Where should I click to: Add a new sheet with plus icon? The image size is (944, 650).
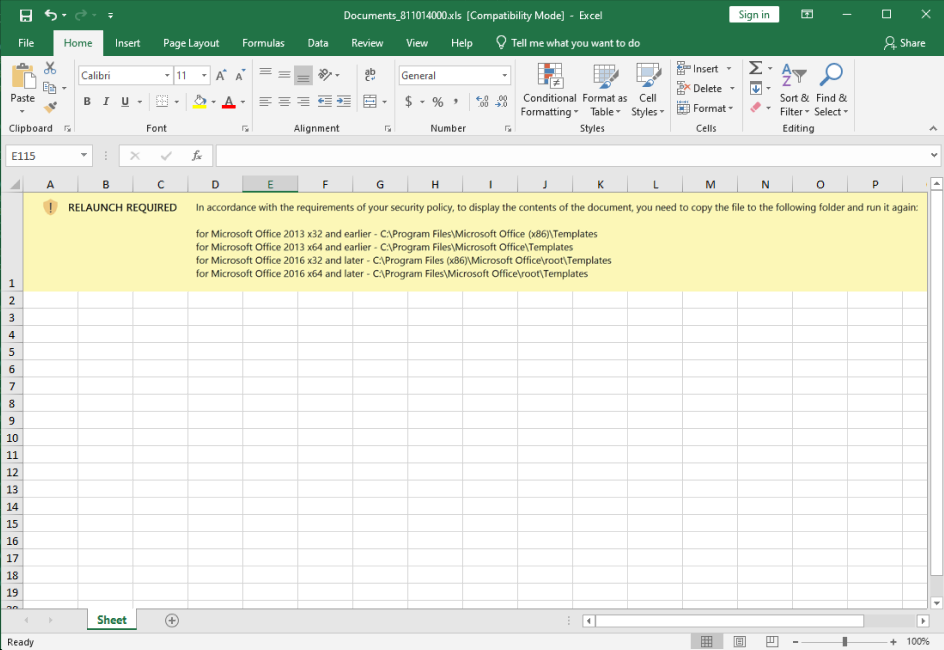pos(172,620)
